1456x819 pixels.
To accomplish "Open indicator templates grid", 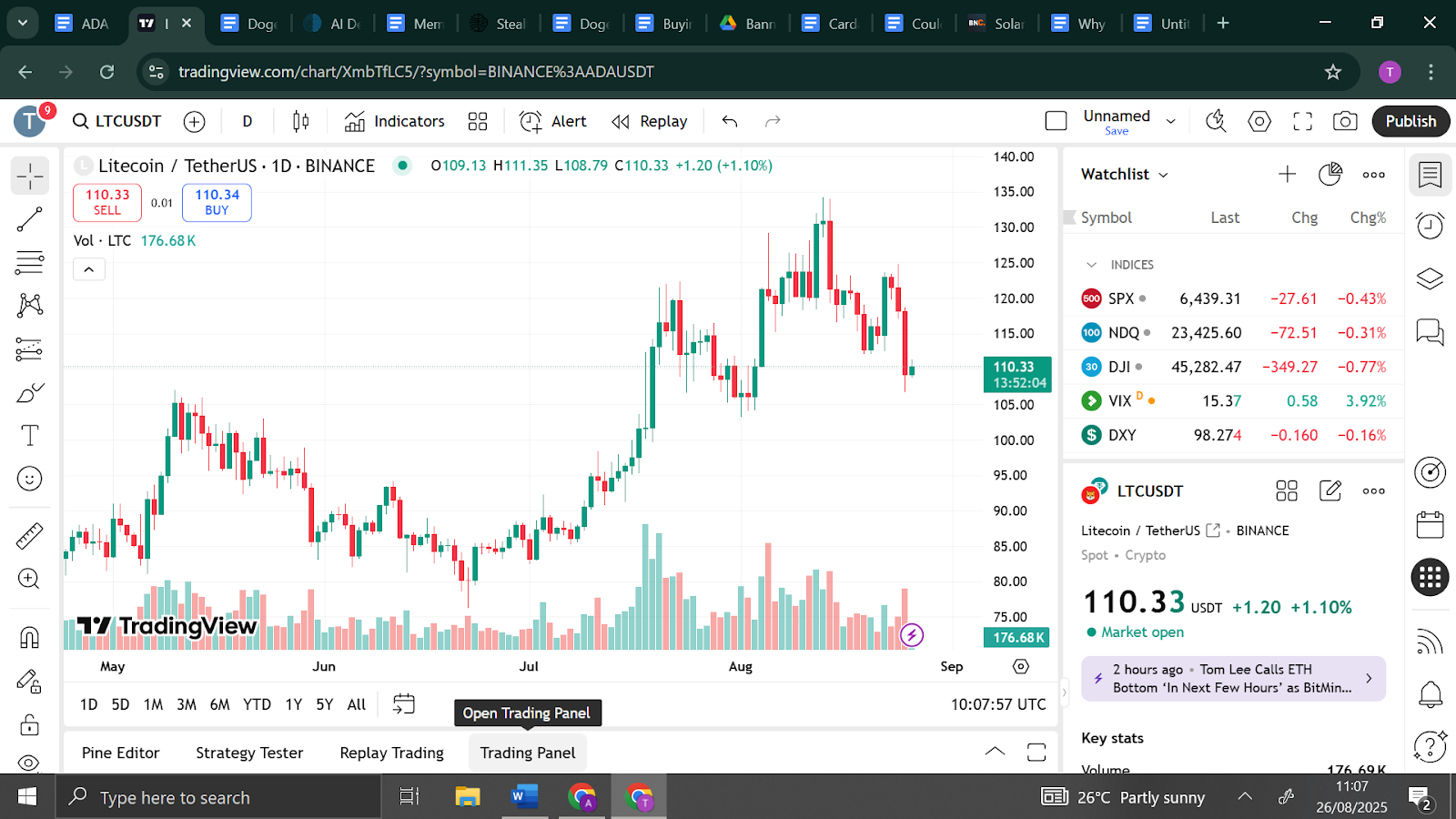I will pos(478,121).
